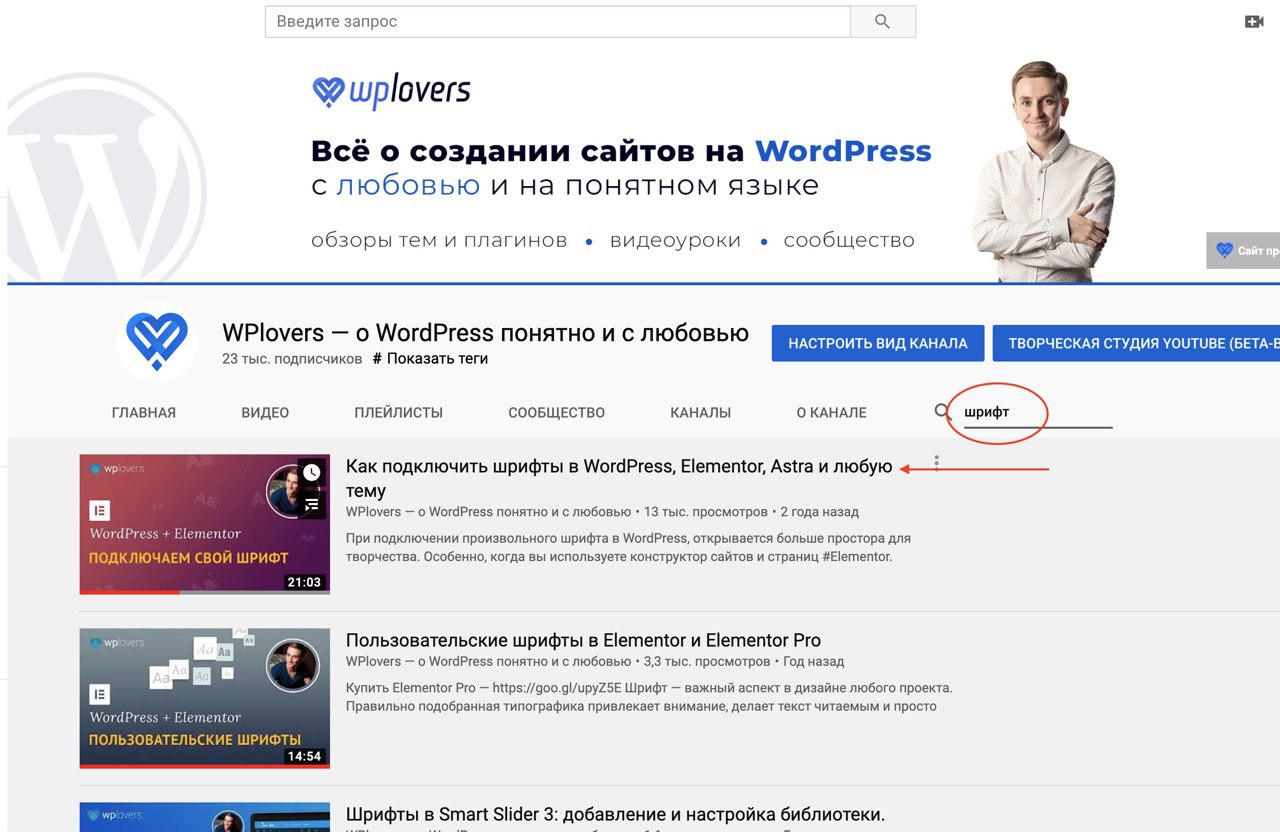
Task: Open video 'Шрифты в Smart Slider 3'
Action: tap(615, 814)
